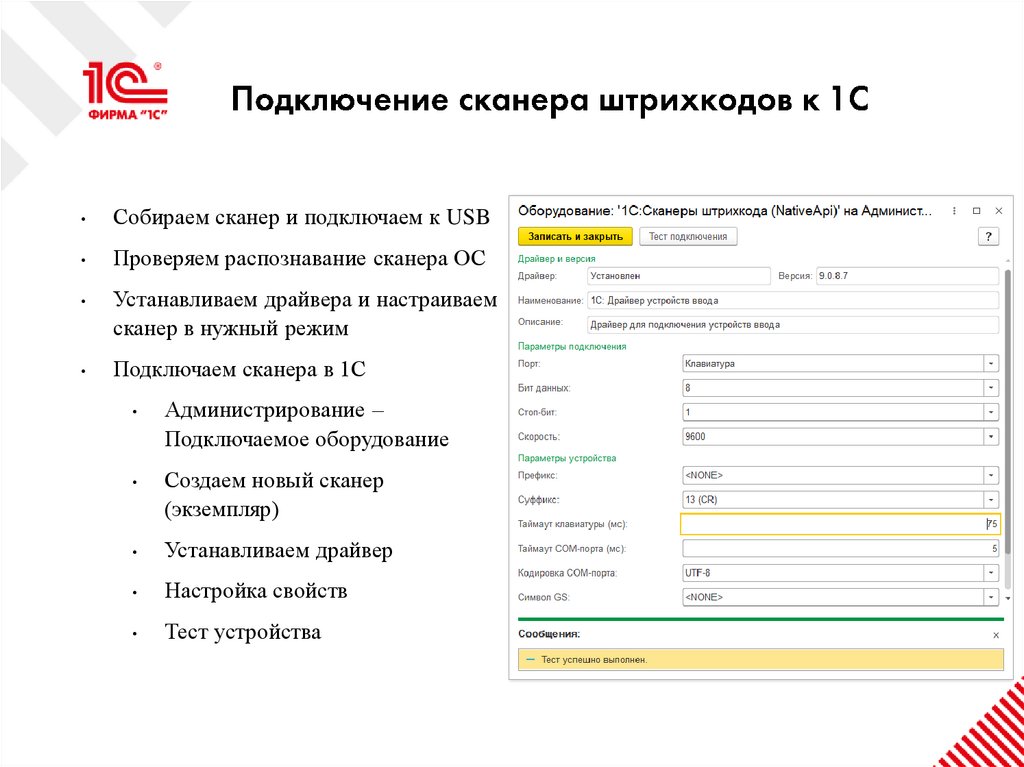Expand the Порт dropdown showing Клавиатура
1024x767 pixels.
pyautogui.click(x=991, y=363)
